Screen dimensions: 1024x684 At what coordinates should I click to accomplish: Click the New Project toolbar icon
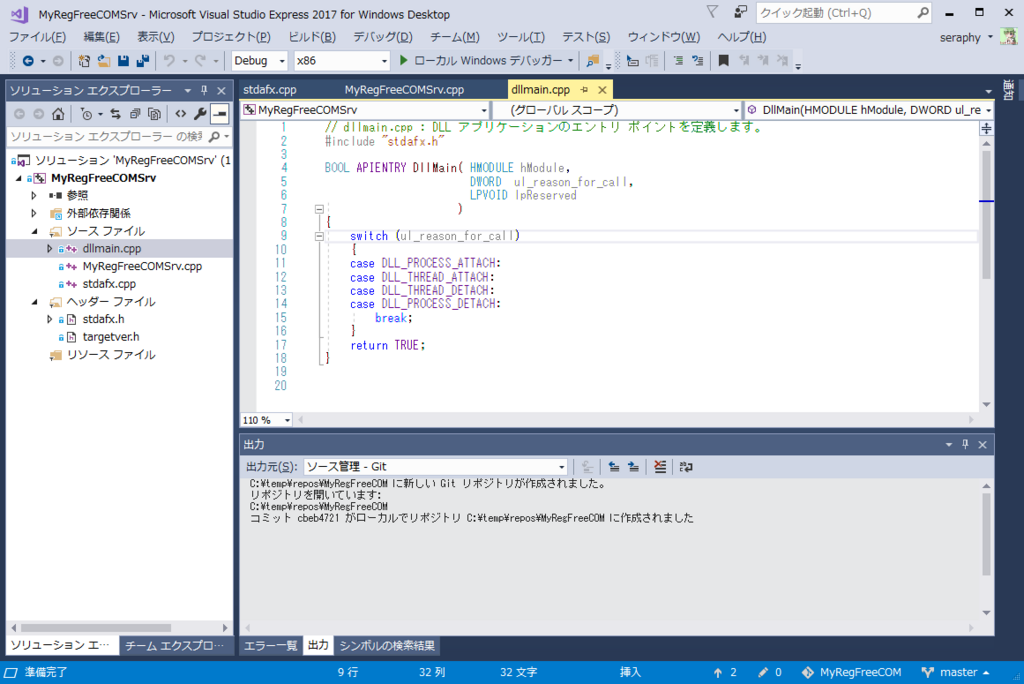84,61
